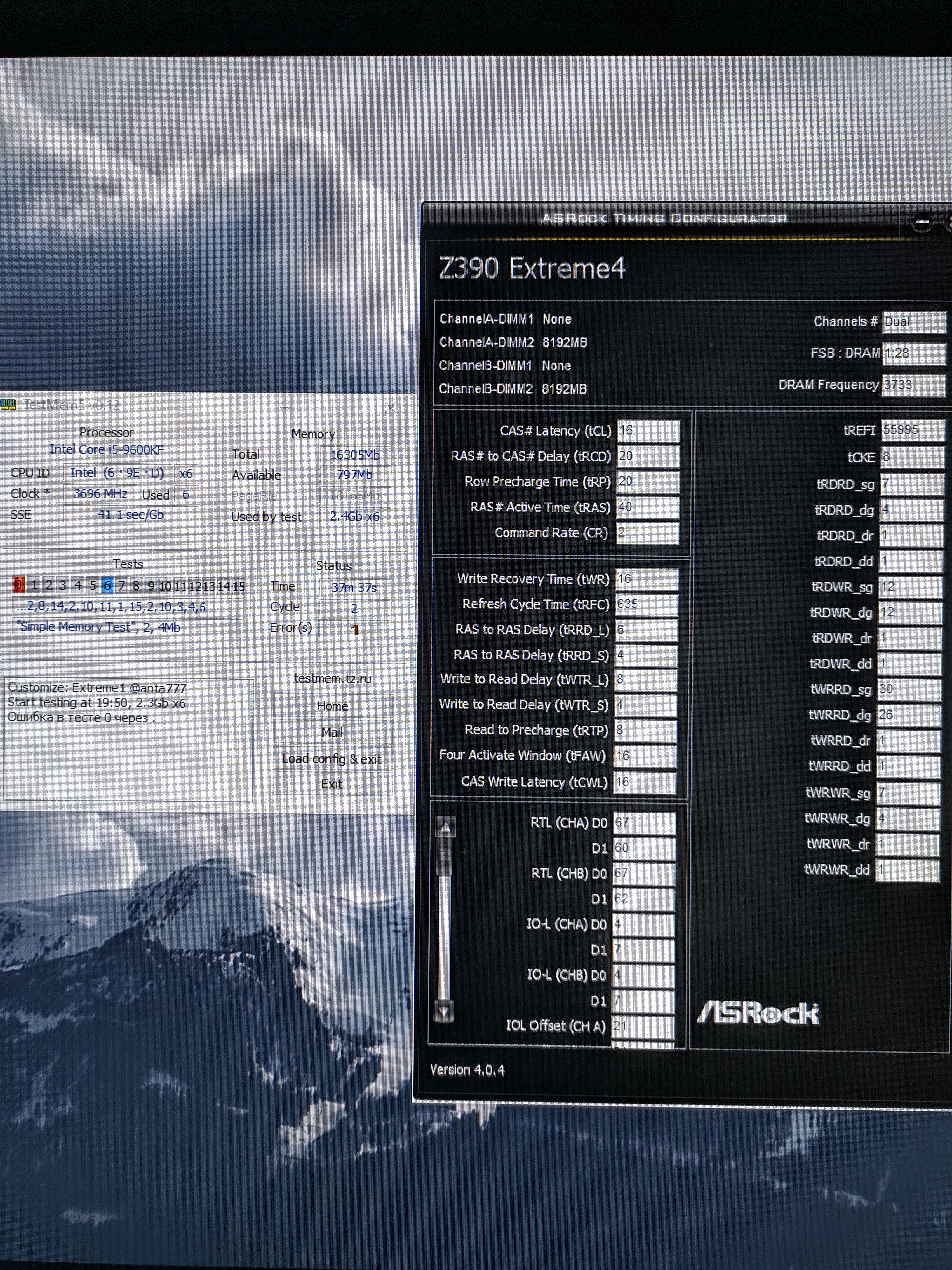Click the tREFI value field
The image size is (952, 1270).
click(912, 430)
